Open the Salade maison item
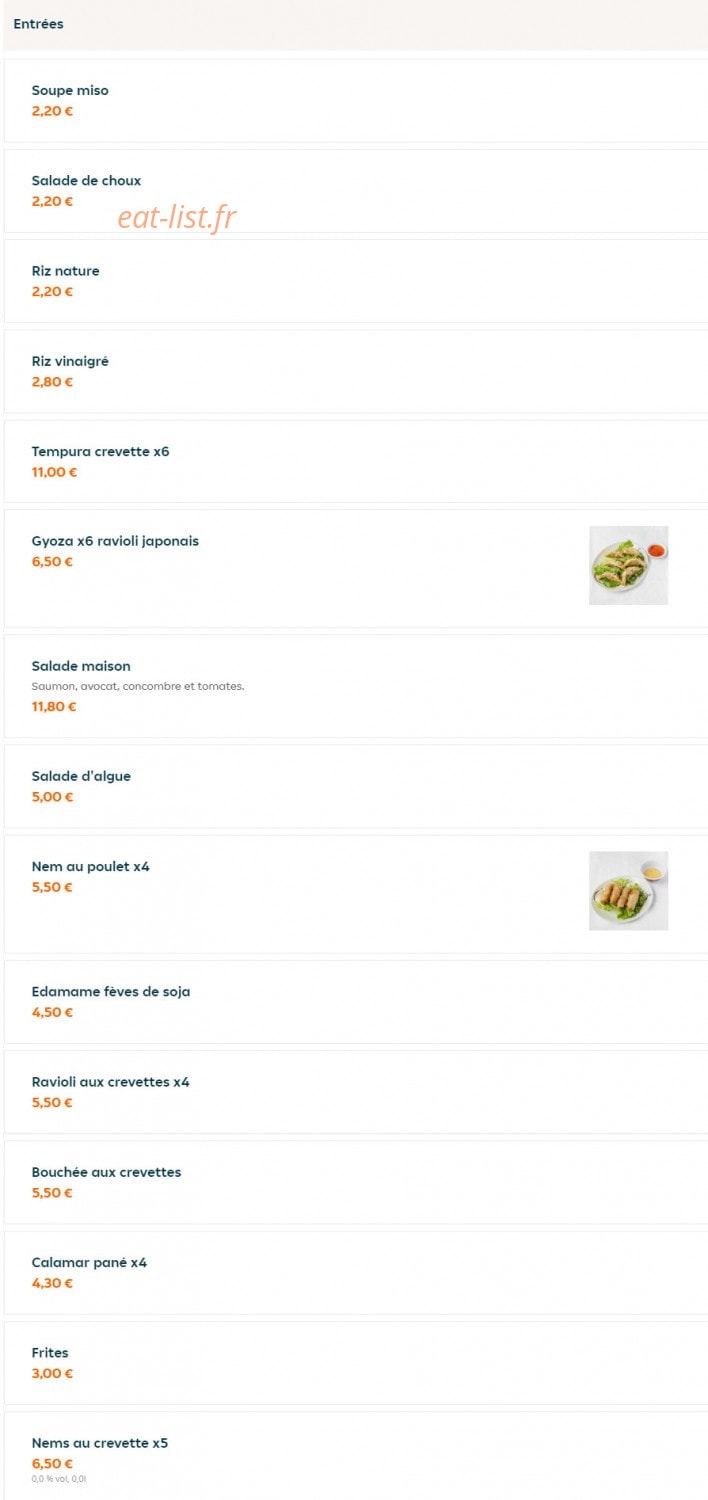Screen dimensions: 708x1500 pyautogui.click(x=356, y=686)
